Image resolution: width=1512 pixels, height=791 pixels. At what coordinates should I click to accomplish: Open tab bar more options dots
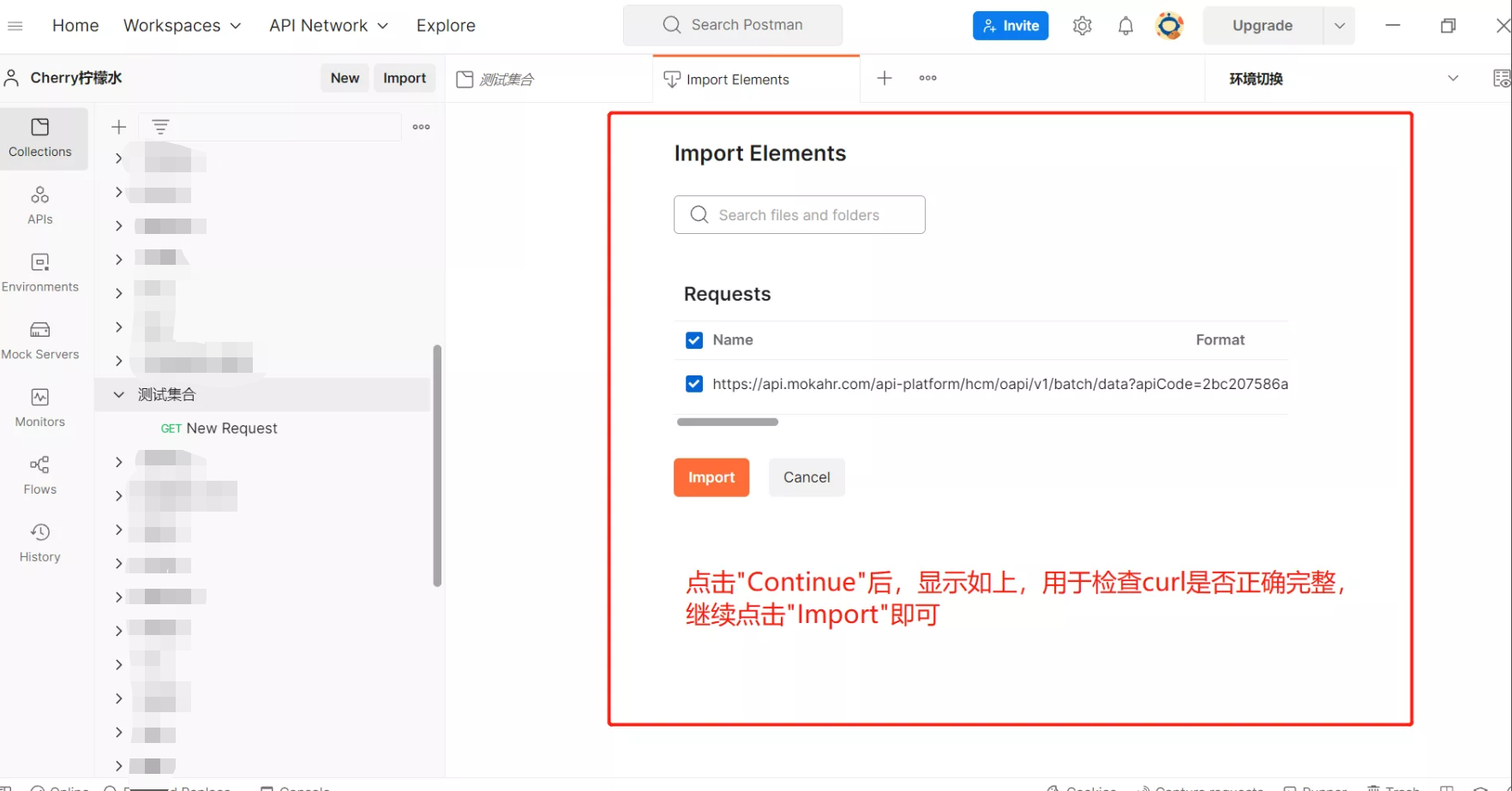coord(927,78)
